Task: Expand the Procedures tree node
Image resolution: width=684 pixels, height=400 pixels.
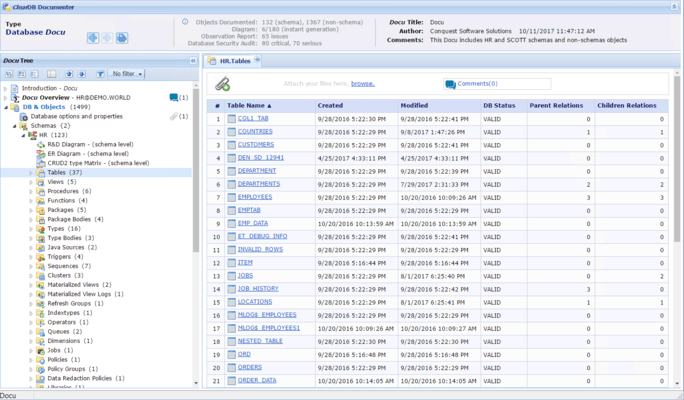Action: click(x=31, y=191)
